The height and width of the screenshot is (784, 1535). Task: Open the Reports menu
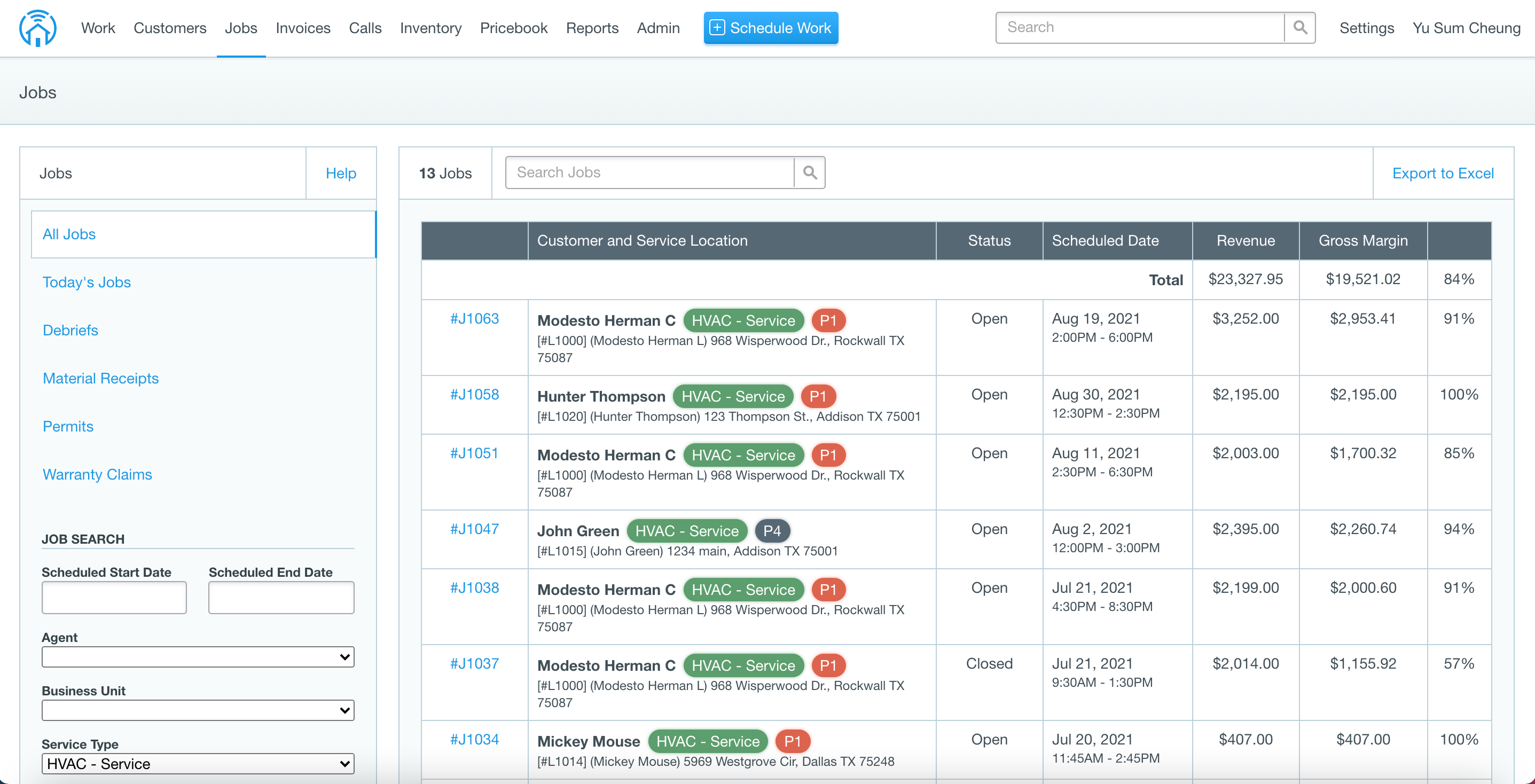pos(592,28)
